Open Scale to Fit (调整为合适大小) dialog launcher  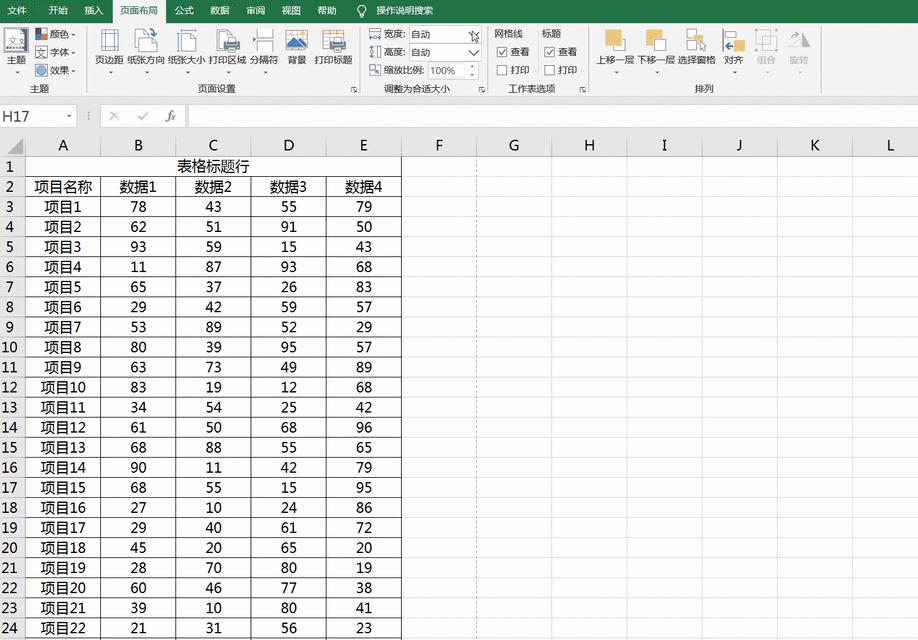[482, 90]
